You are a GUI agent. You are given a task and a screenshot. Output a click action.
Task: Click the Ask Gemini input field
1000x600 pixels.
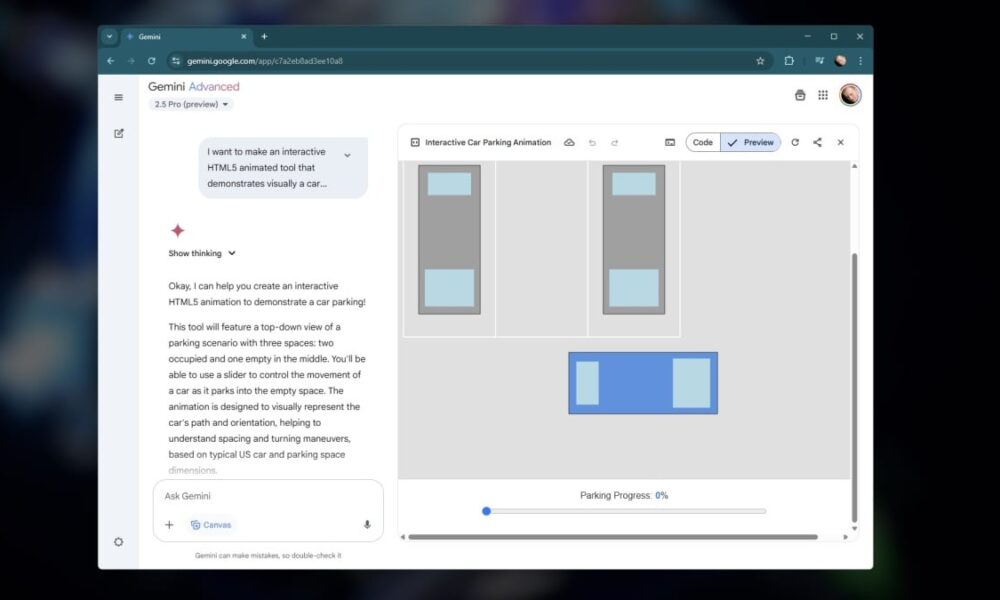point(268,496)
